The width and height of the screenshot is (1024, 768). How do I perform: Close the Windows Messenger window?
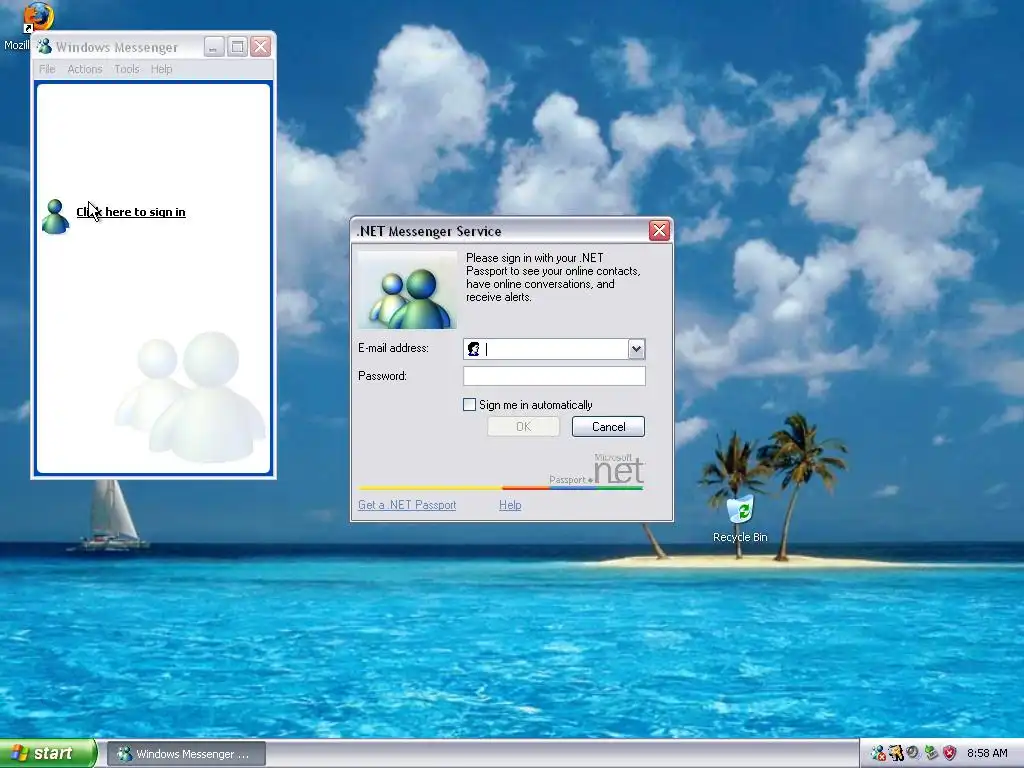click(261, 46)
